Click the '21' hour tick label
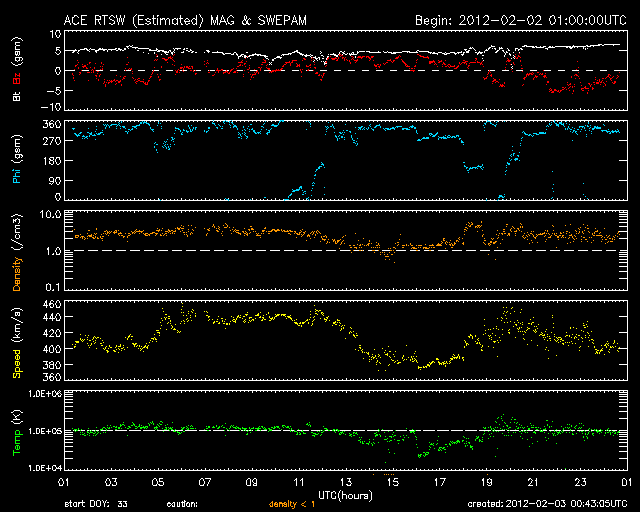This screenshot has width=640, height=512. tap(533, 483)
